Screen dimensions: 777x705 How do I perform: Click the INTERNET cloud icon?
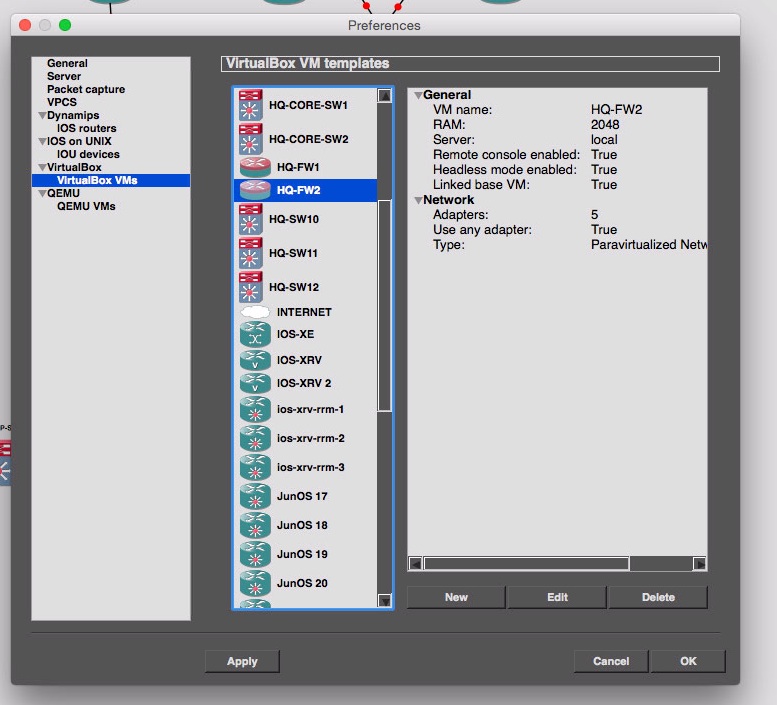tap(255, 312)
